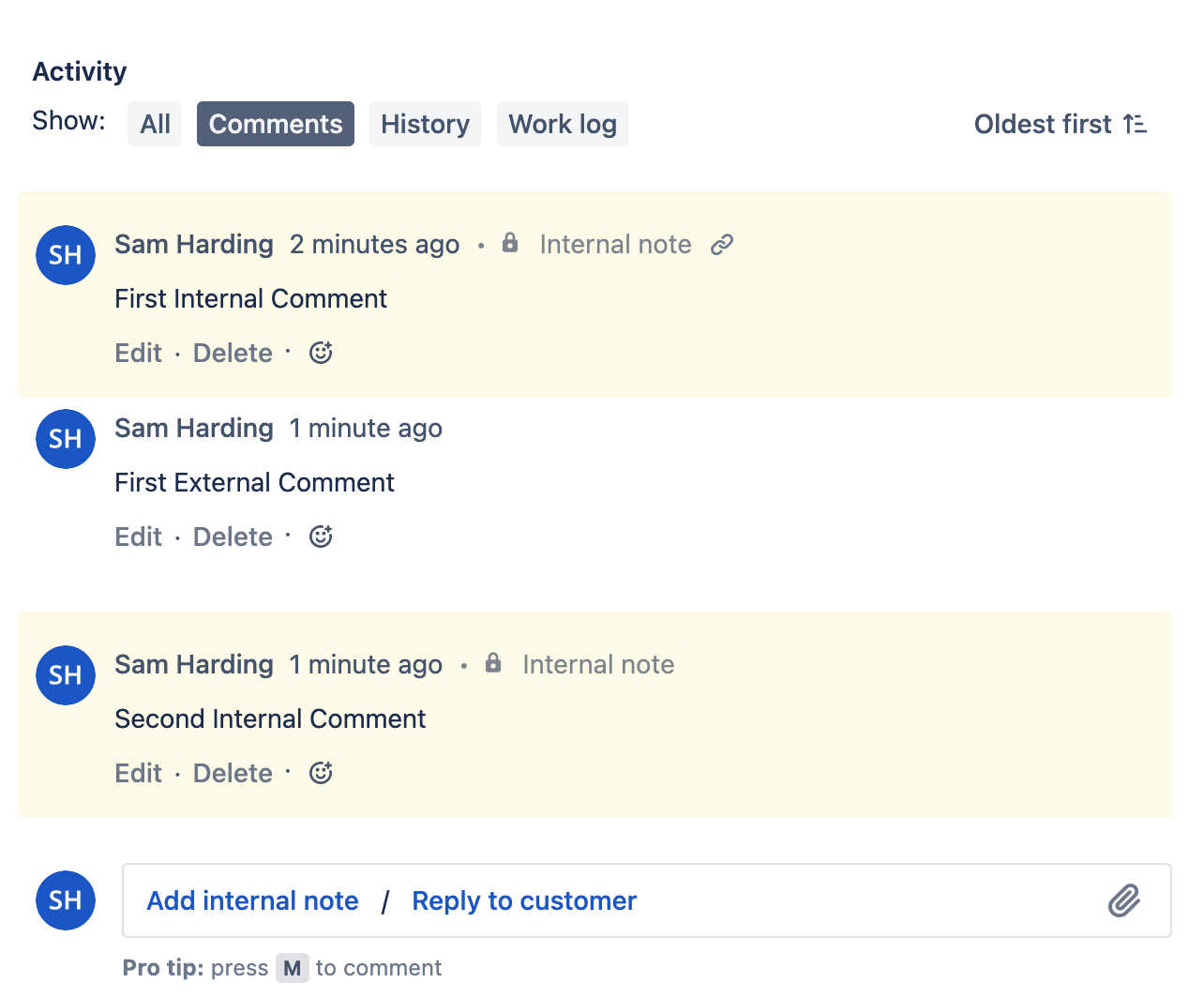Click Sam Harding on First Internal Comment
Image resolution: width=1204 pixels, height=998 pixels.
(x=194, y=244)
